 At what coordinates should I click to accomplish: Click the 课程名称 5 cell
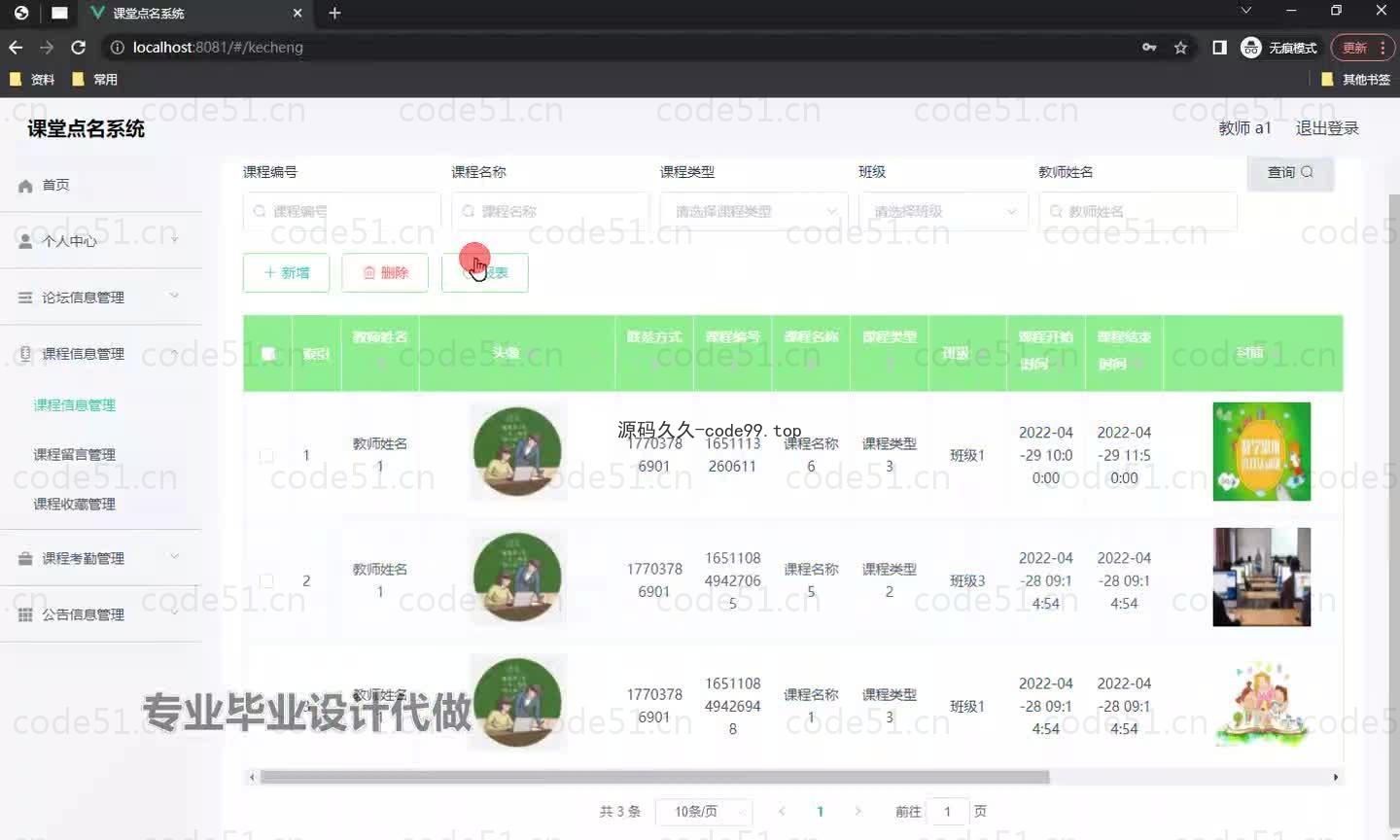click(811, 580)
